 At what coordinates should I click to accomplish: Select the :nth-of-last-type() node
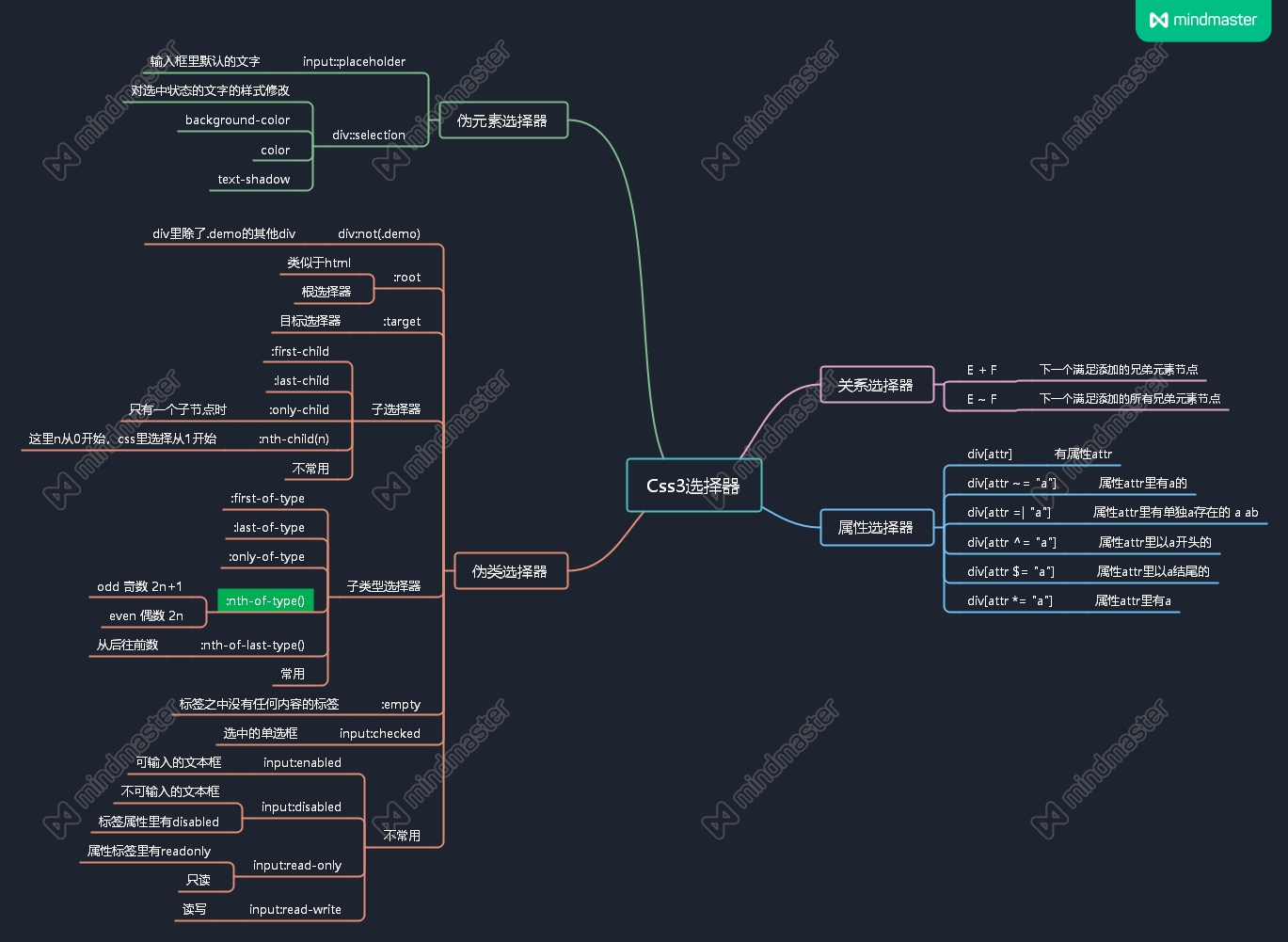pos(252,646)
